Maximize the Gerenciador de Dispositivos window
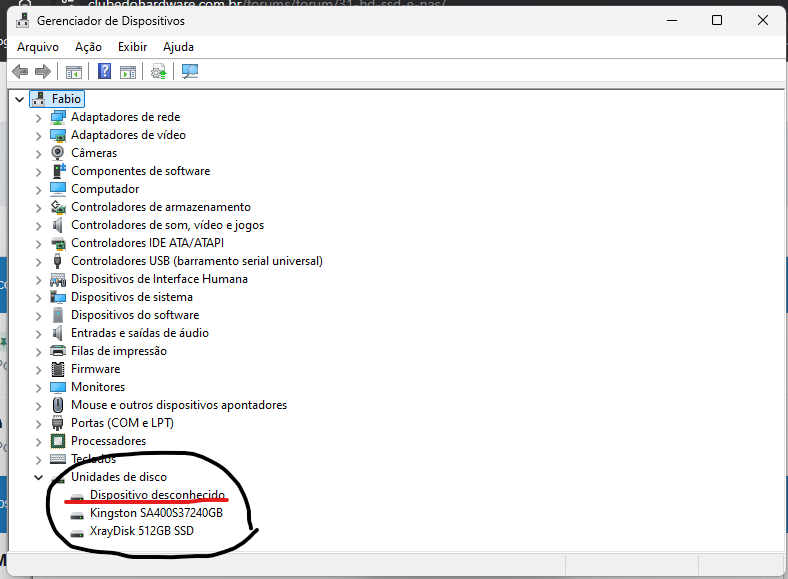 717,20
